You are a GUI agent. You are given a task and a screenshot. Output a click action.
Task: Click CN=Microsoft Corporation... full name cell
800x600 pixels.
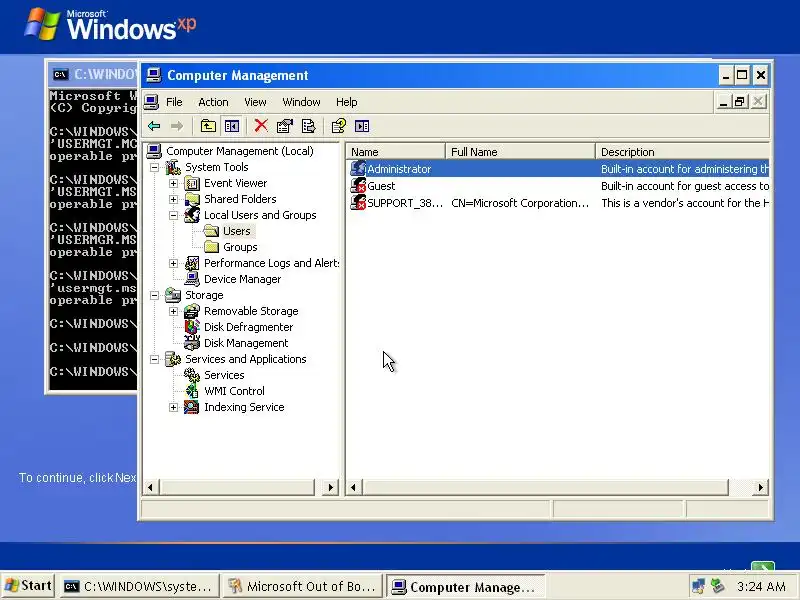pos(520,203)
